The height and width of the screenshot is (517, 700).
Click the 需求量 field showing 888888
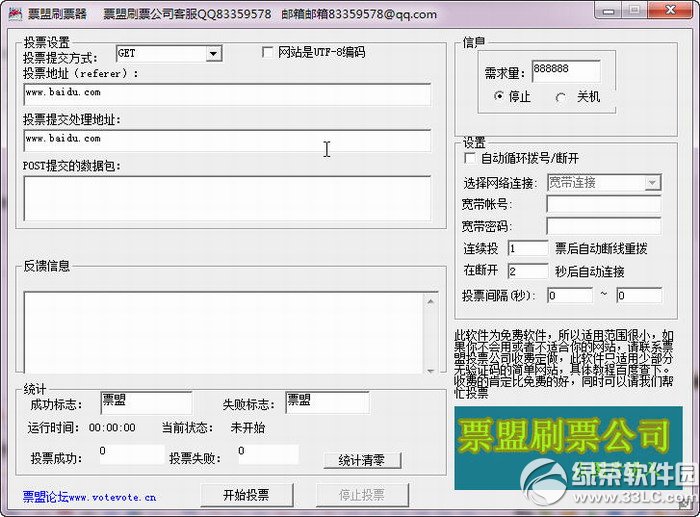click(565, 72)
